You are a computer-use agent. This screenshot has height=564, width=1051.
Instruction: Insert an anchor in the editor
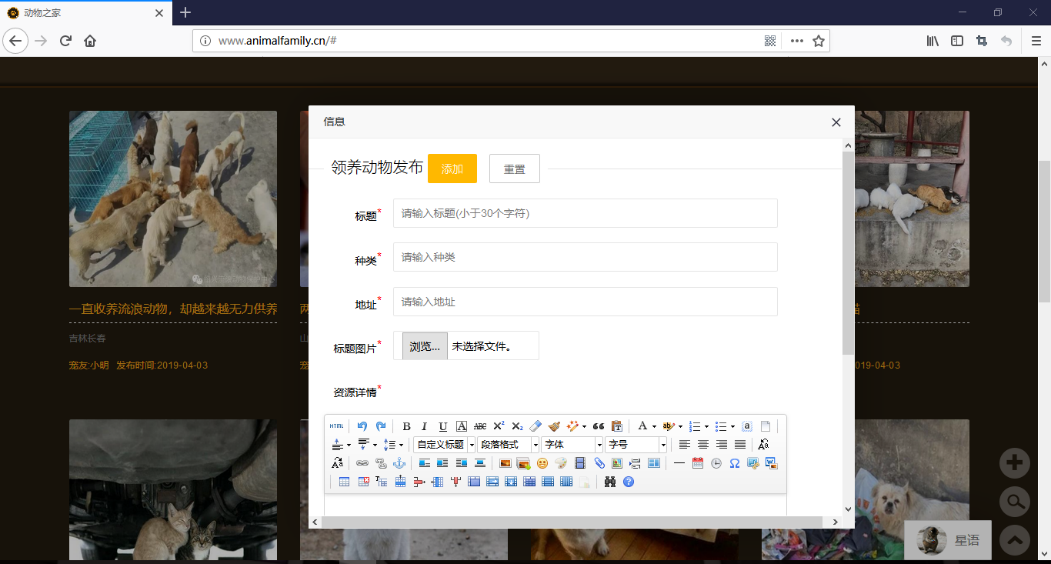pos(399,463)
